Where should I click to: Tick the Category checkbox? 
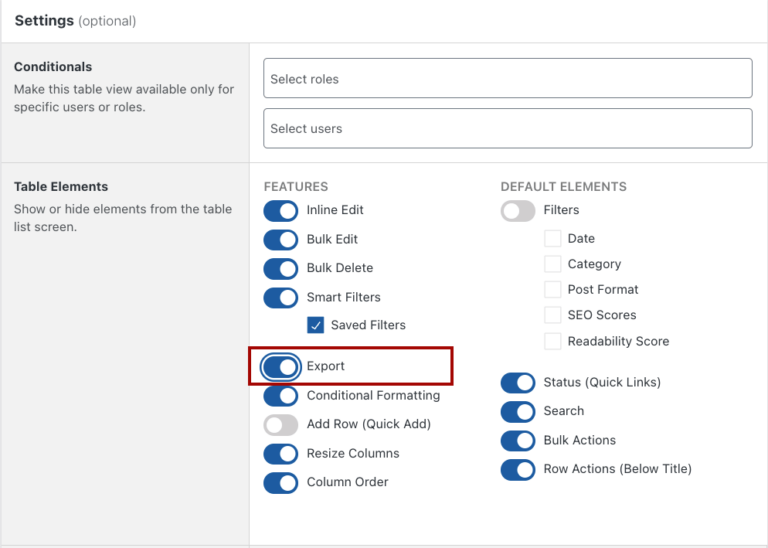[552, 264]
